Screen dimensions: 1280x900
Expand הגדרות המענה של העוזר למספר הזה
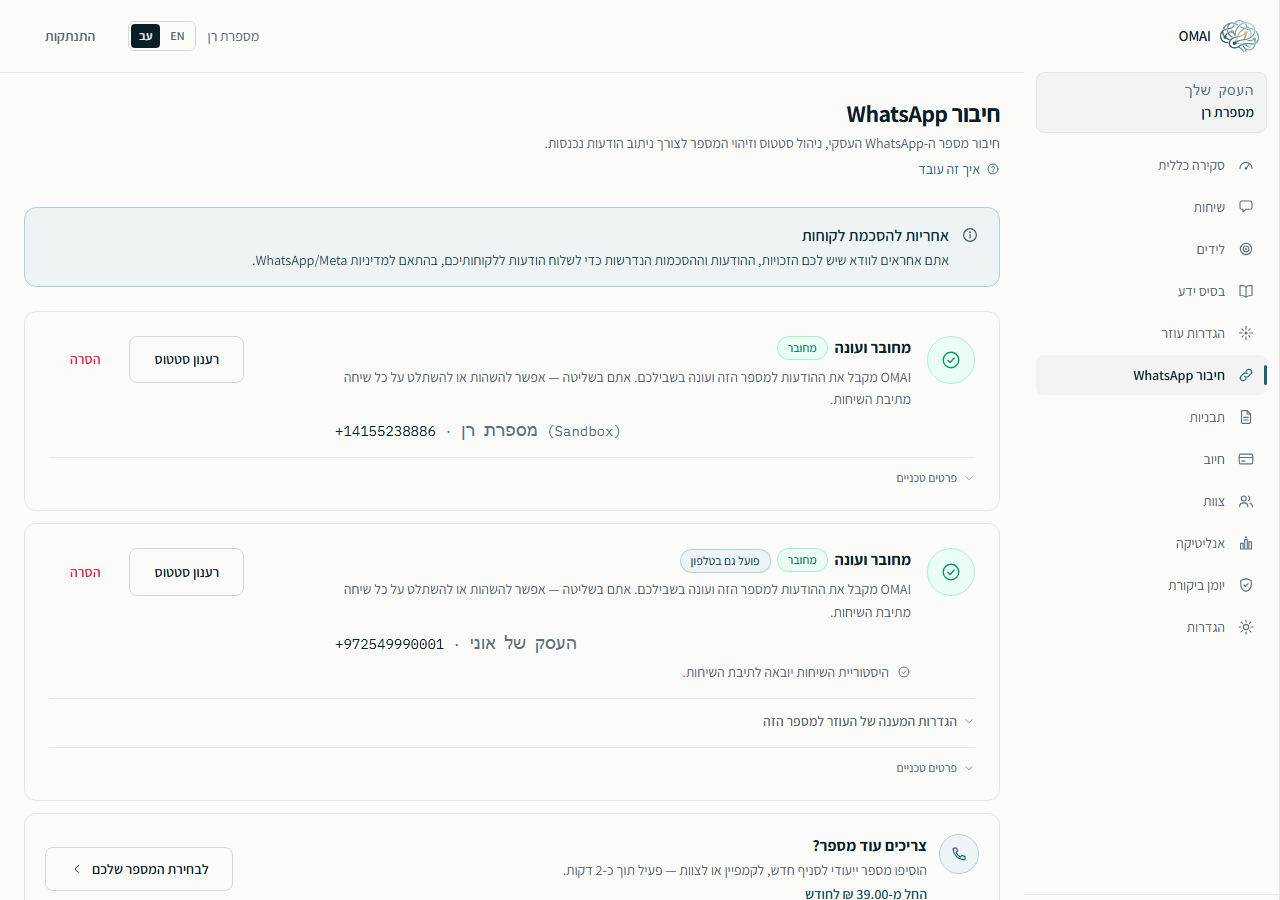(x=868, y=721)
